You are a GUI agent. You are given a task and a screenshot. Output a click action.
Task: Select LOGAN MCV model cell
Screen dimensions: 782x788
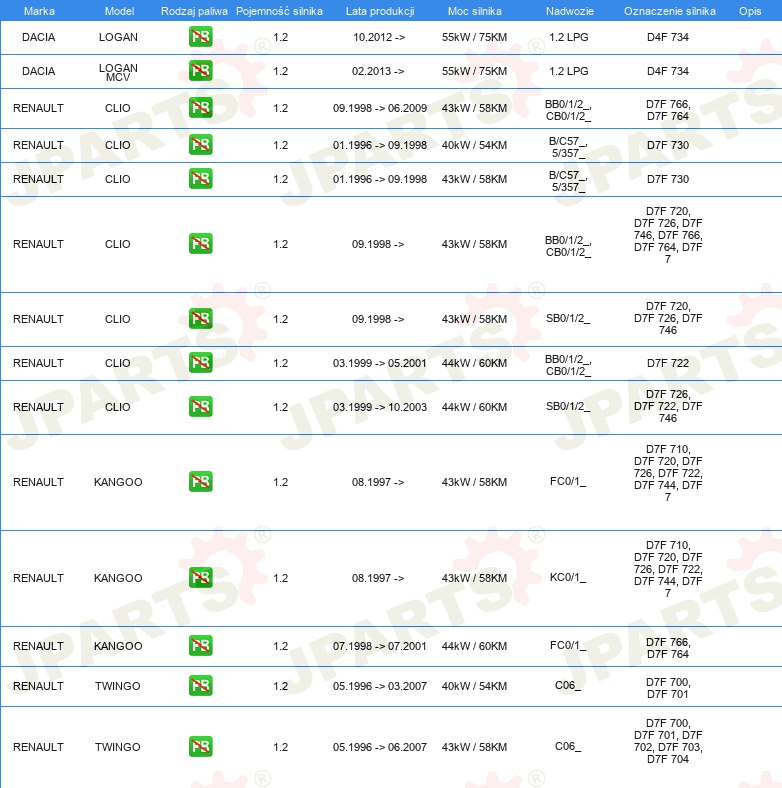pos(118,72)
